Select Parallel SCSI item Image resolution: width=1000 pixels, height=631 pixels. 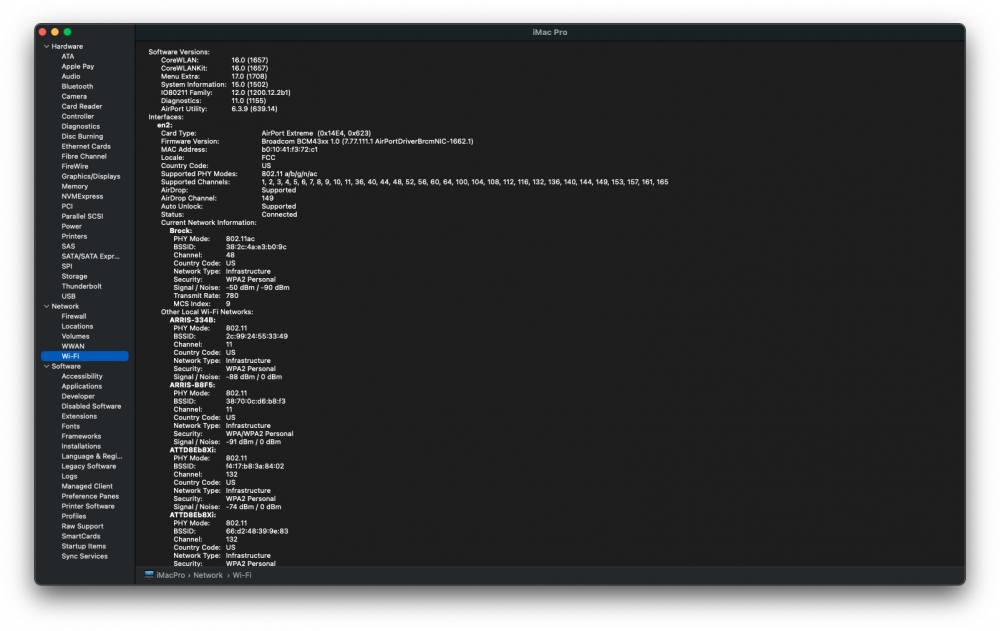tap(82, 216)
